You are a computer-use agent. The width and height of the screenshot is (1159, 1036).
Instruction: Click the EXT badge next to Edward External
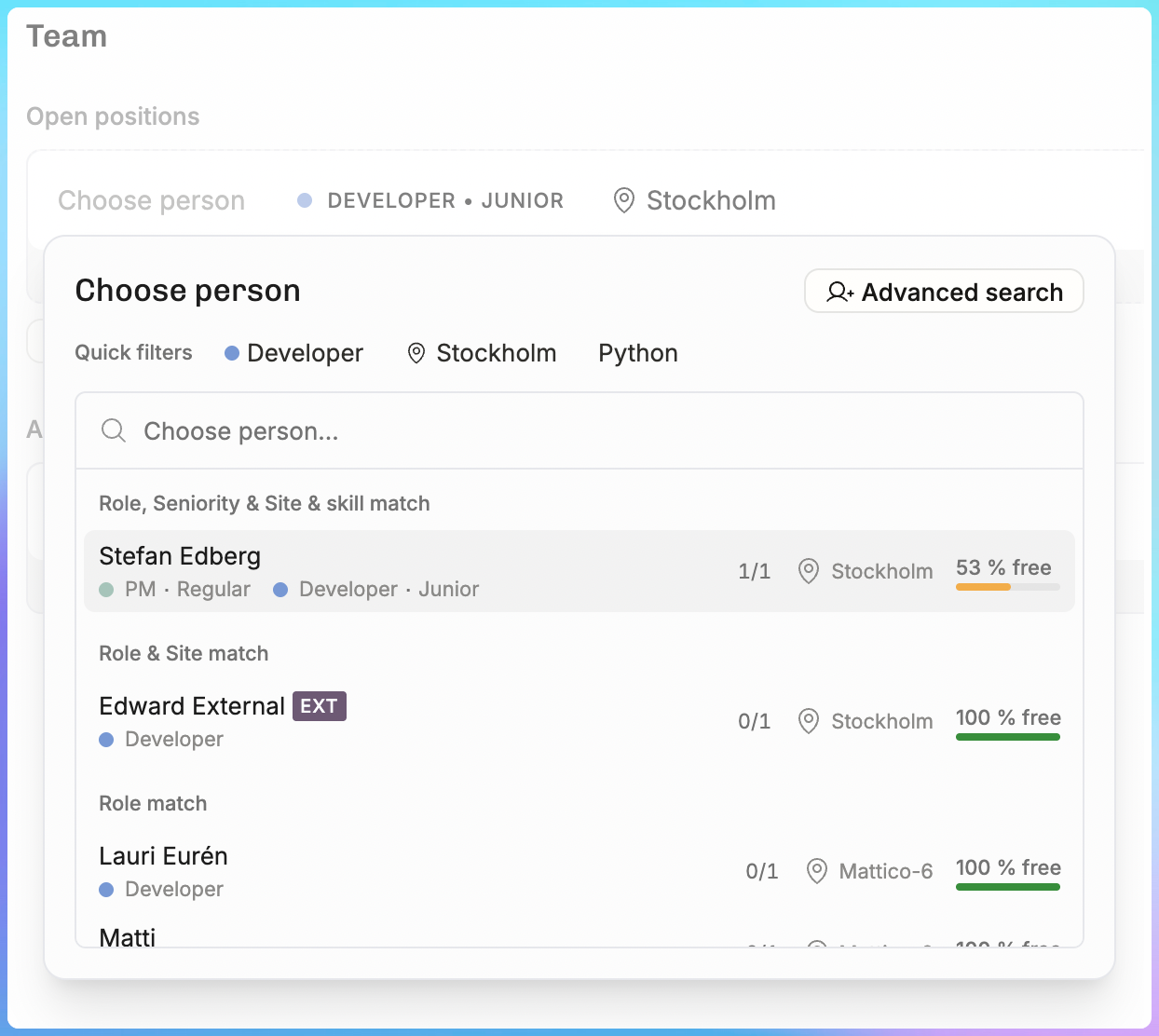pyautogui.click(x=320, y=706)
